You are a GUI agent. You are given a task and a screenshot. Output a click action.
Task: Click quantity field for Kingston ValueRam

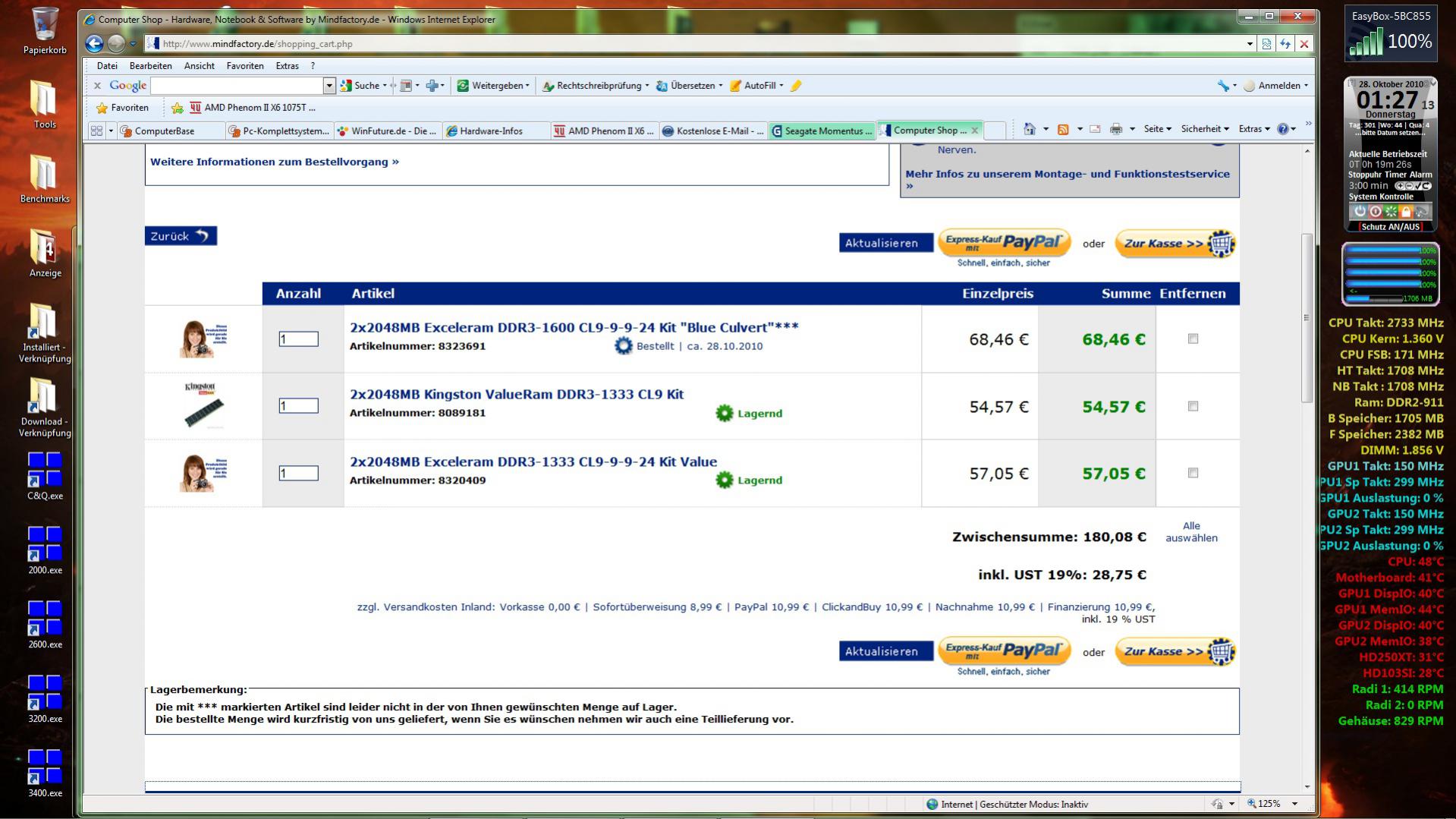click(x=298, y=406)
